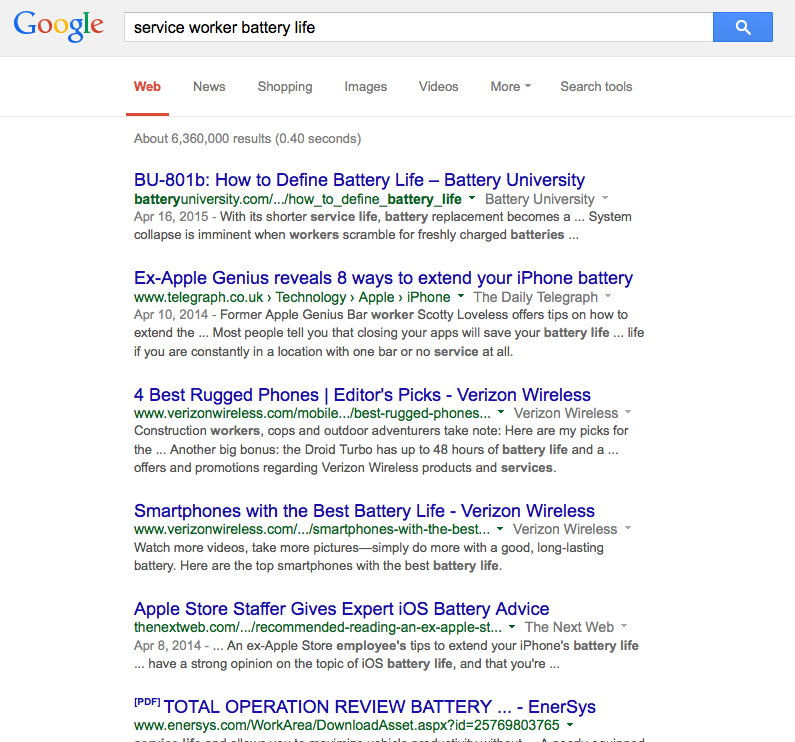Expand gray arrow beside Battery University source
Viewport: 795px width, 742px height.
click(605, 198)
